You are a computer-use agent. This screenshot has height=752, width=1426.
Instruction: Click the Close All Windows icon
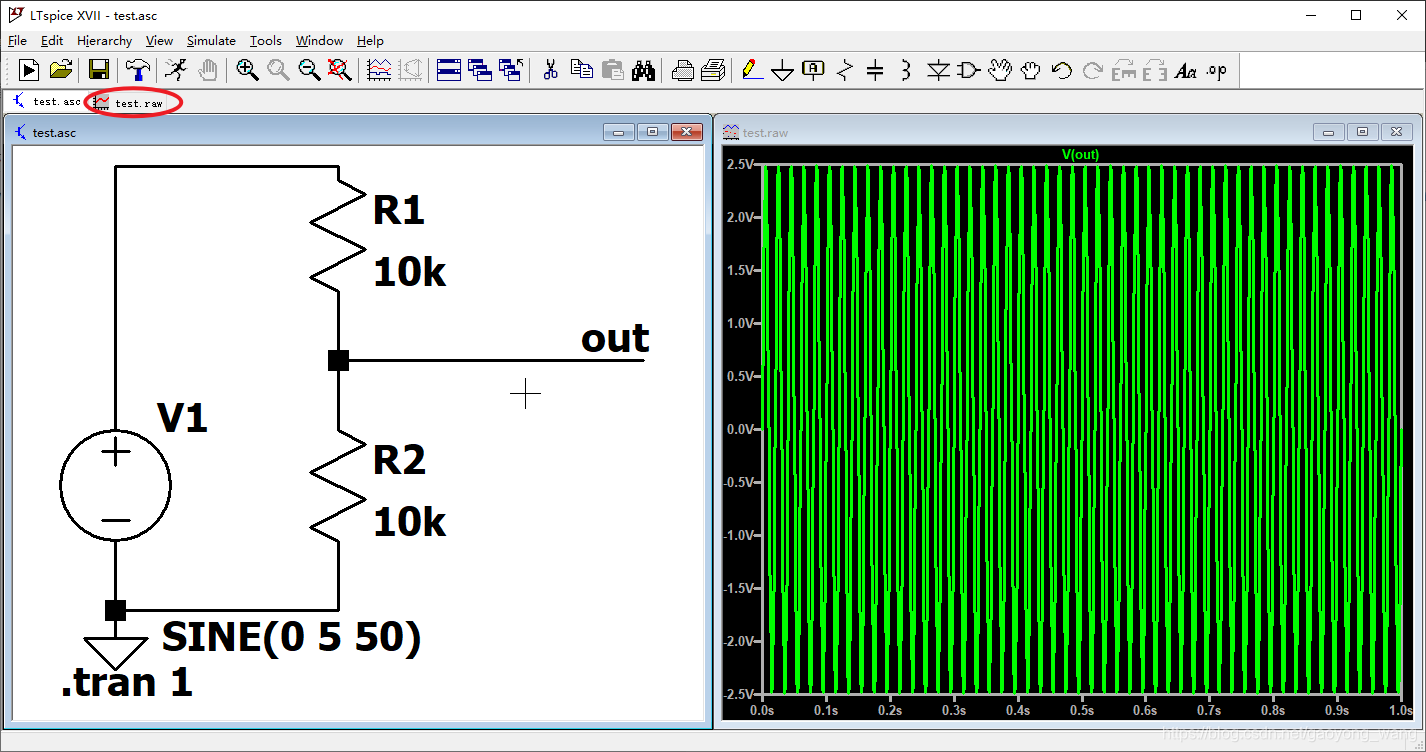coord(511,70)
